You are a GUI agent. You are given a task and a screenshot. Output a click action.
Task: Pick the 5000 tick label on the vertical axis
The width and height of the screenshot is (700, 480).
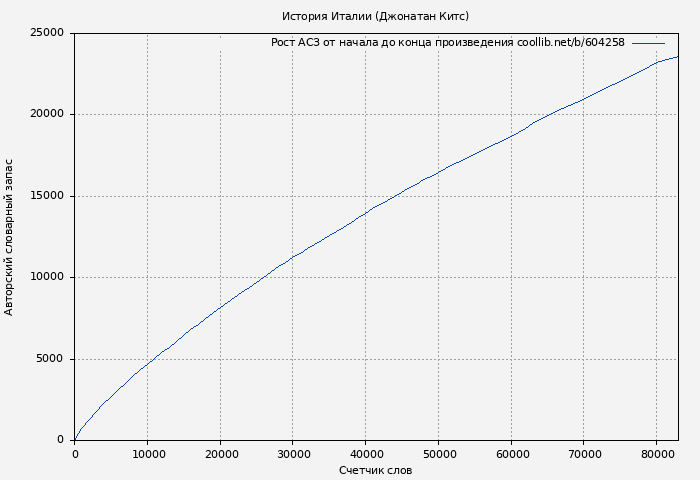click(x=50, y=359)
